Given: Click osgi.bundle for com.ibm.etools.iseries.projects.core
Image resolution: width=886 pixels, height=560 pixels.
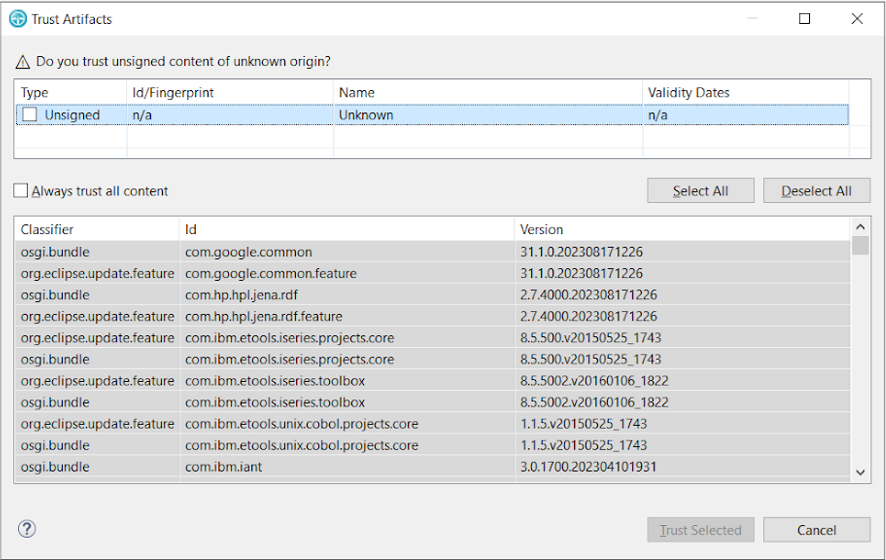Looking at the screenshot, I should click(55, 359).
